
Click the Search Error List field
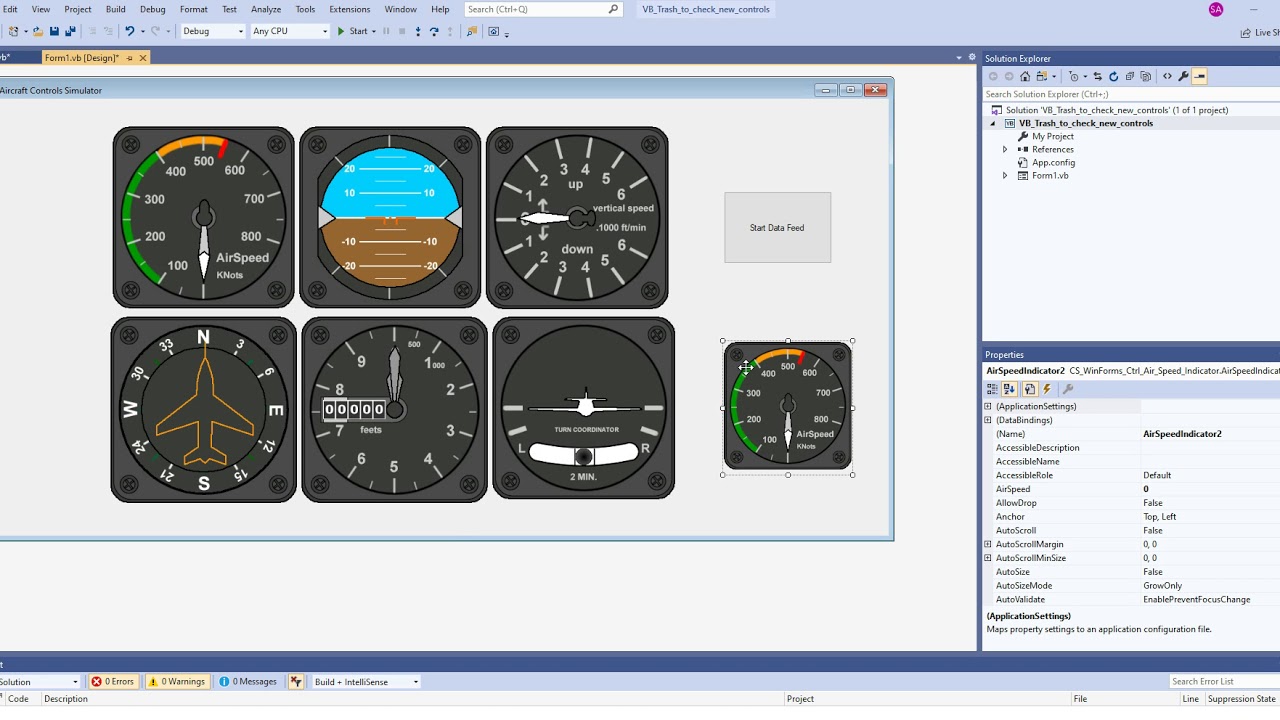point(1224,681)
